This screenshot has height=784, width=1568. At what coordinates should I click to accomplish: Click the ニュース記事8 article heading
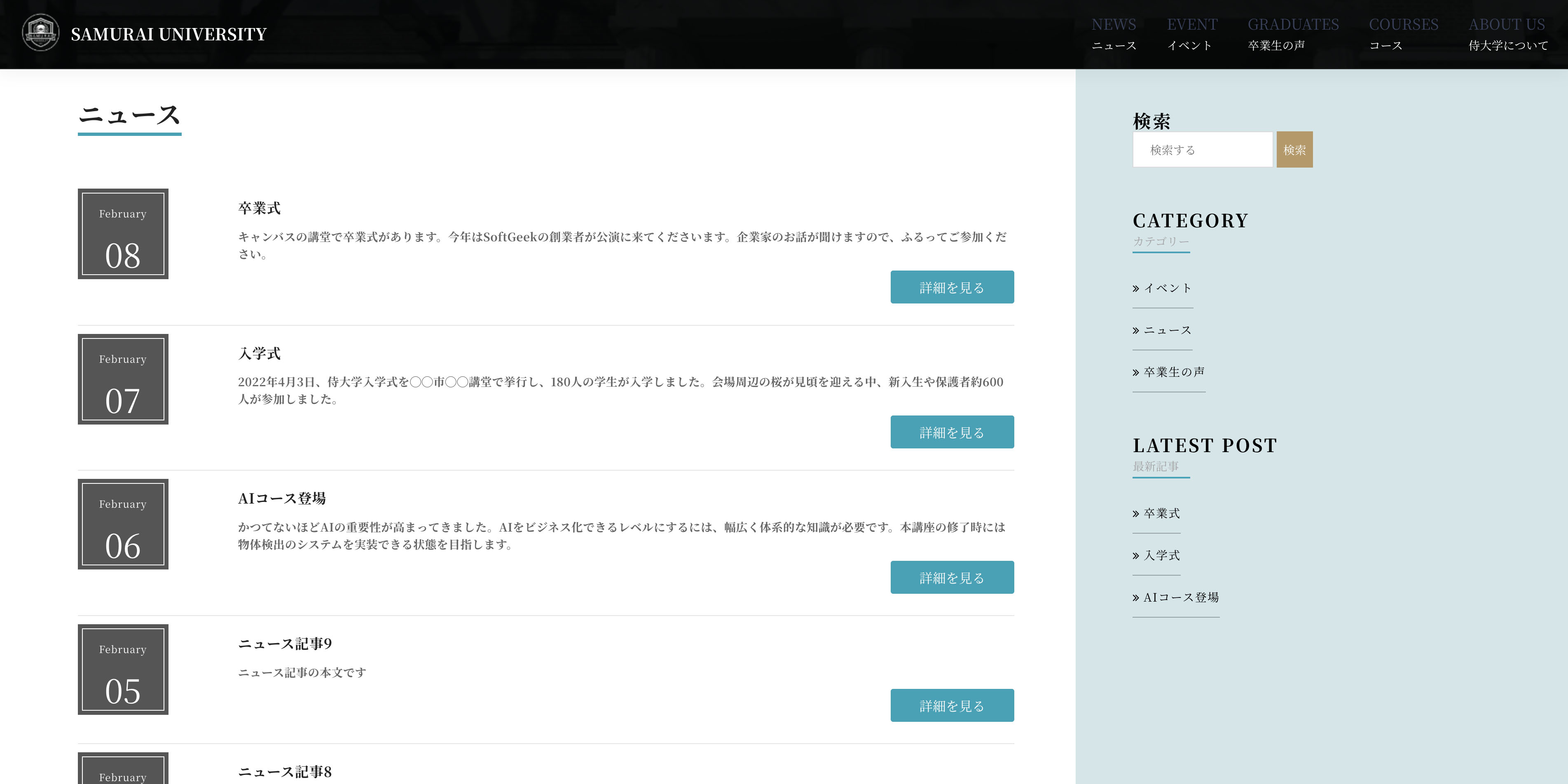285,772
